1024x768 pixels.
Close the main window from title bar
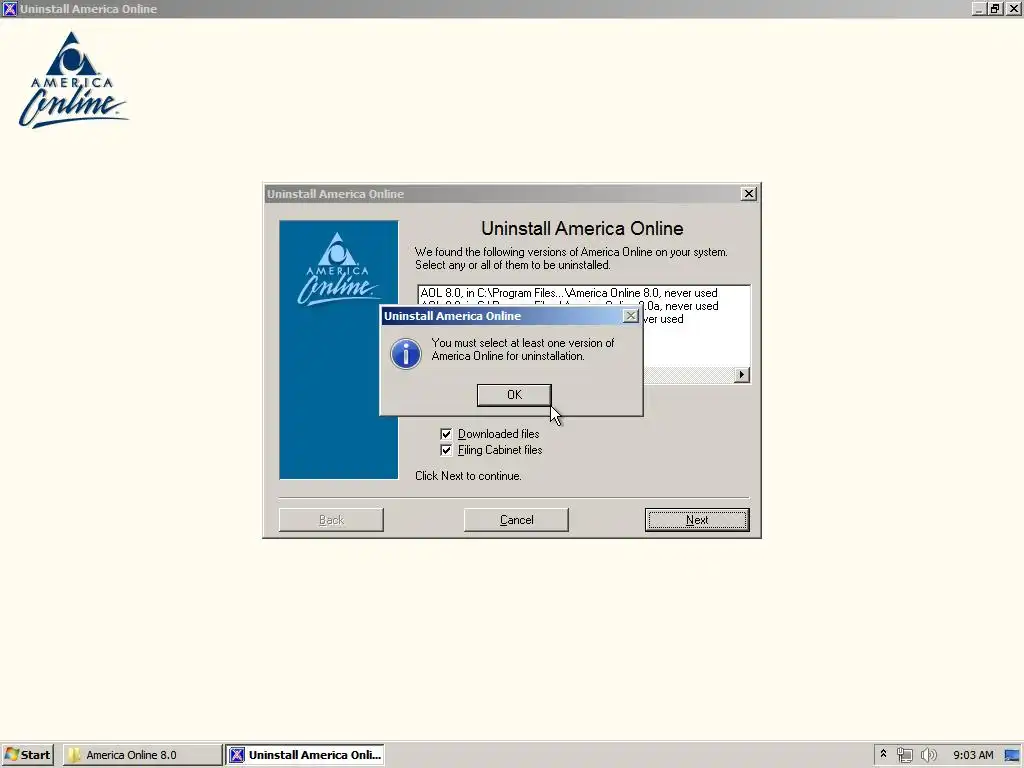[1013, 8]
